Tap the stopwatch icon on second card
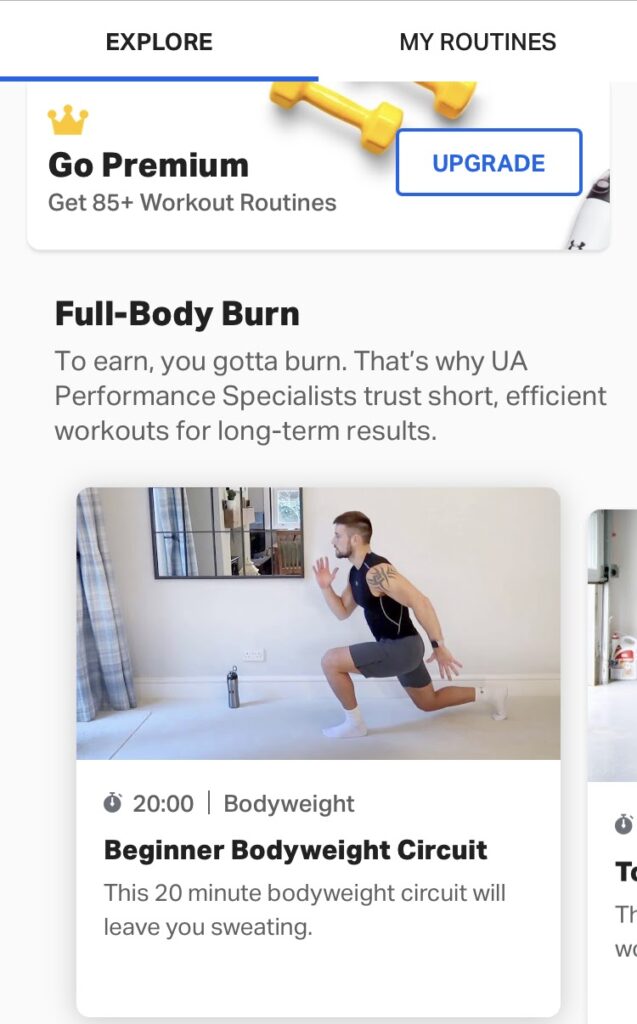This screenshot has height=1024, width=637. [624, 824]
